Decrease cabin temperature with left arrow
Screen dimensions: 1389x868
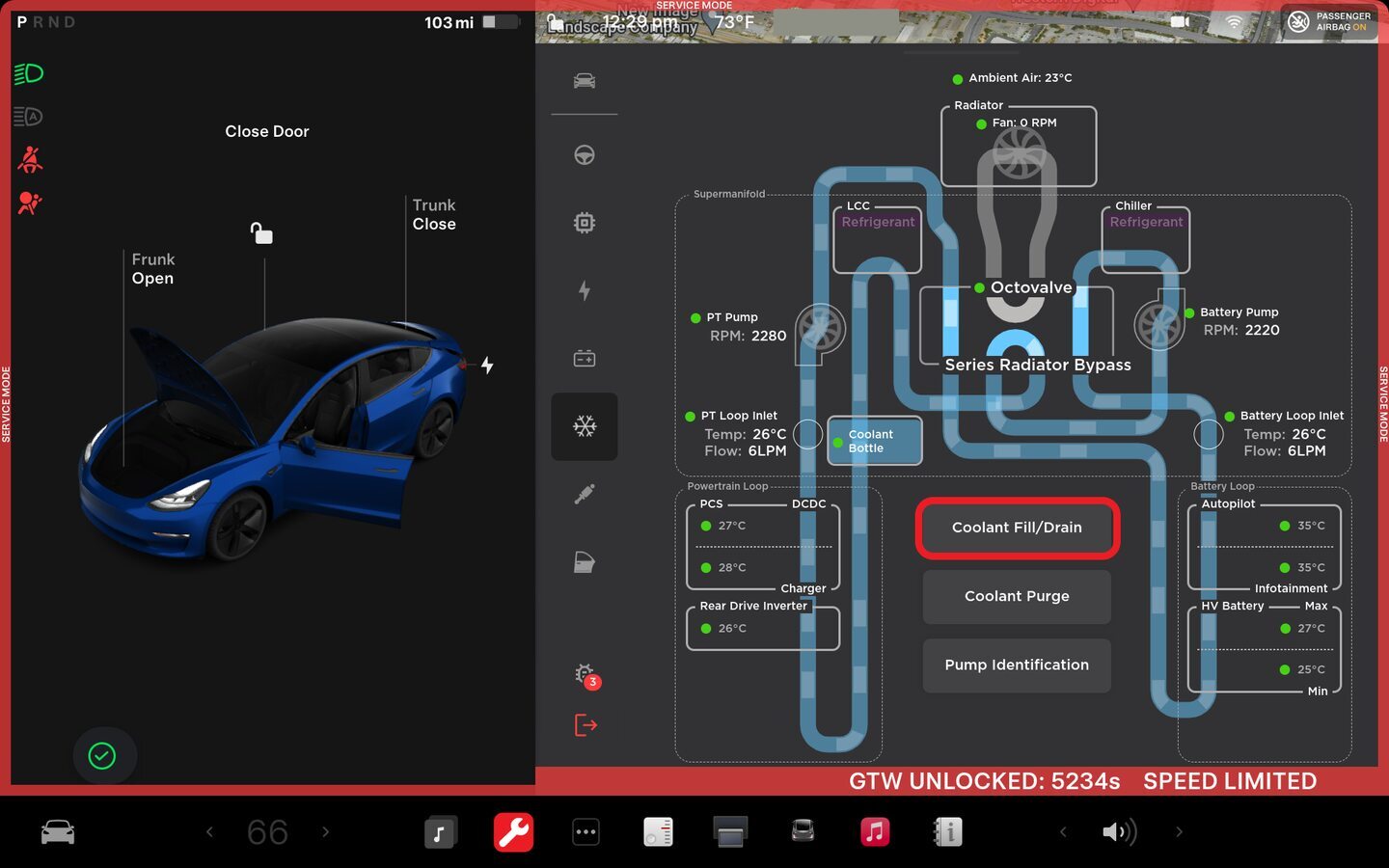209,831
